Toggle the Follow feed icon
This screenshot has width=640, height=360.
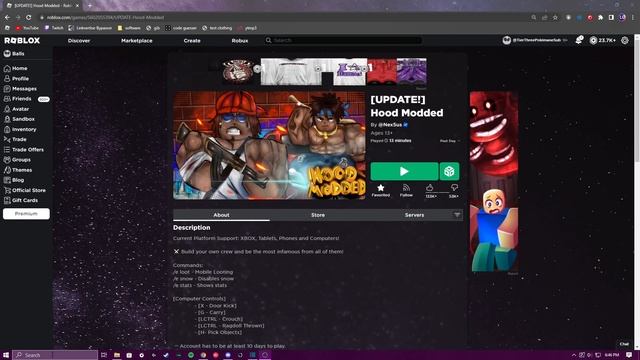click(x=406, y=188)
